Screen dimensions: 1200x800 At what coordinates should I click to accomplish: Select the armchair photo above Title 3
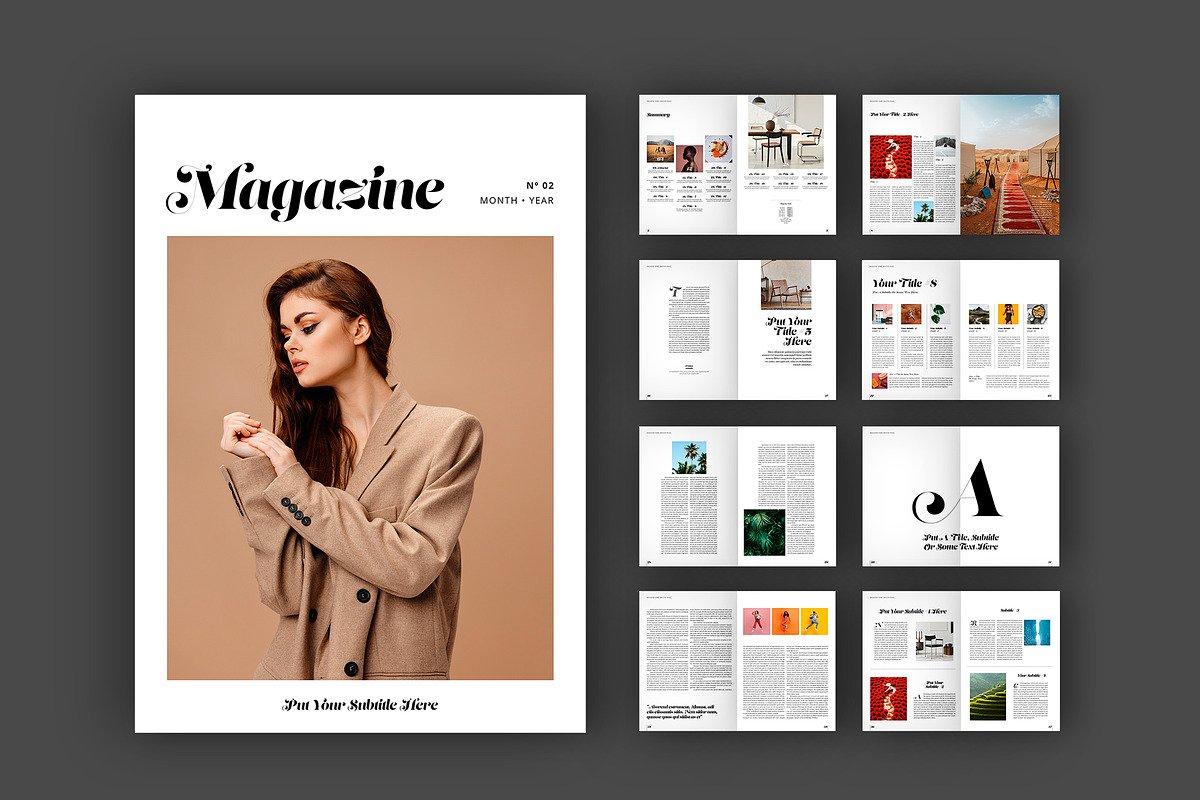click(x=785, y=285)
